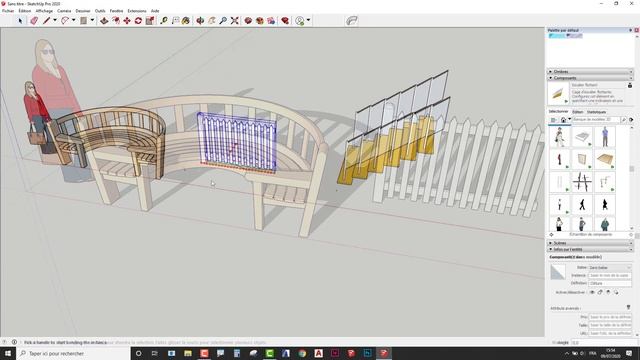Open the Extension Warehouse icon
The width and height of the screenshot is (640, 360).
[x=260, y=21]
